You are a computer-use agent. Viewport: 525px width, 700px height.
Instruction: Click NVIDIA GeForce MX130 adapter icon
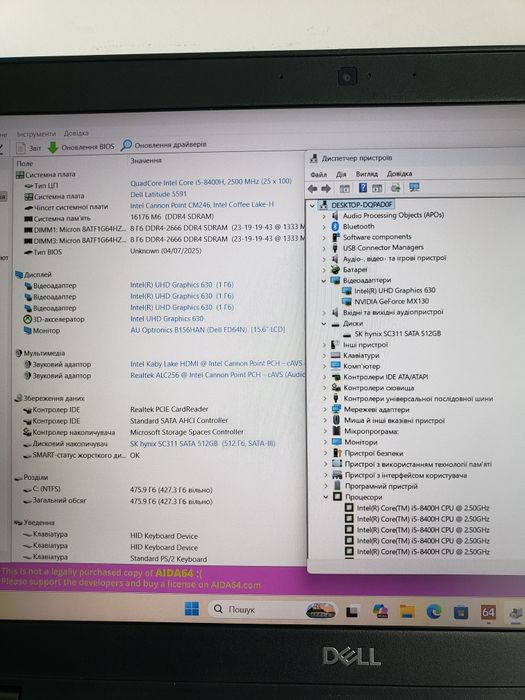click(x=347, y=301)
